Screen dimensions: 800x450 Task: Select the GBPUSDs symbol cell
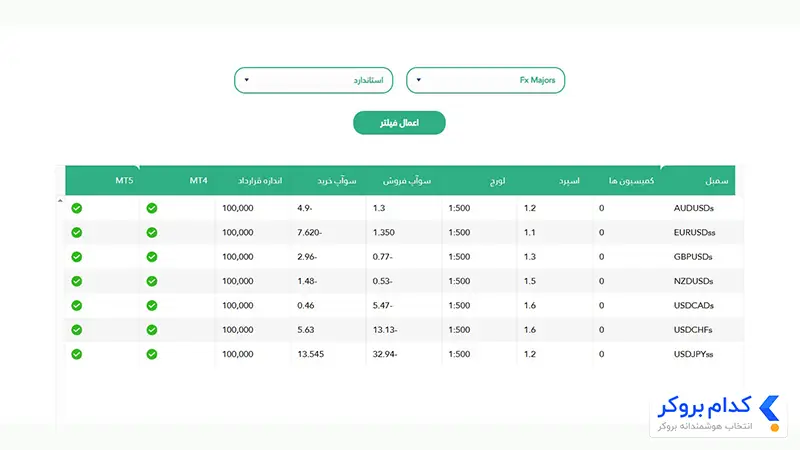tap(693, 257)
